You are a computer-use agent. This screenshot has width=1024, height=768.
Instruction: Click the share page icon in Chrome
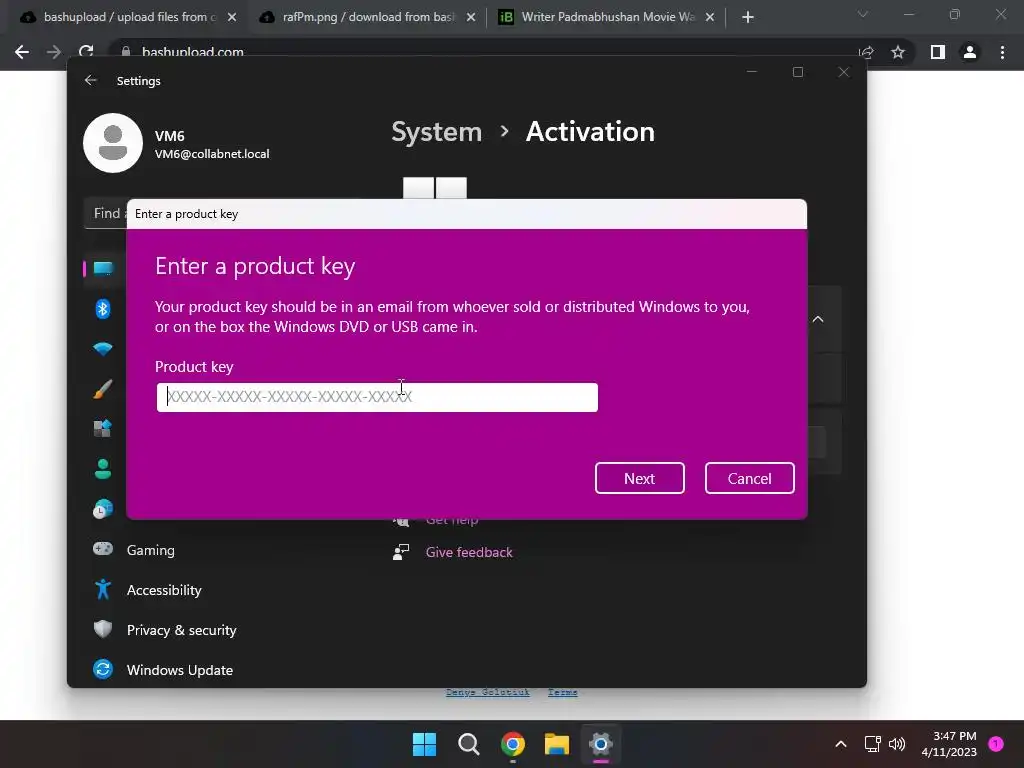(866, 52)
